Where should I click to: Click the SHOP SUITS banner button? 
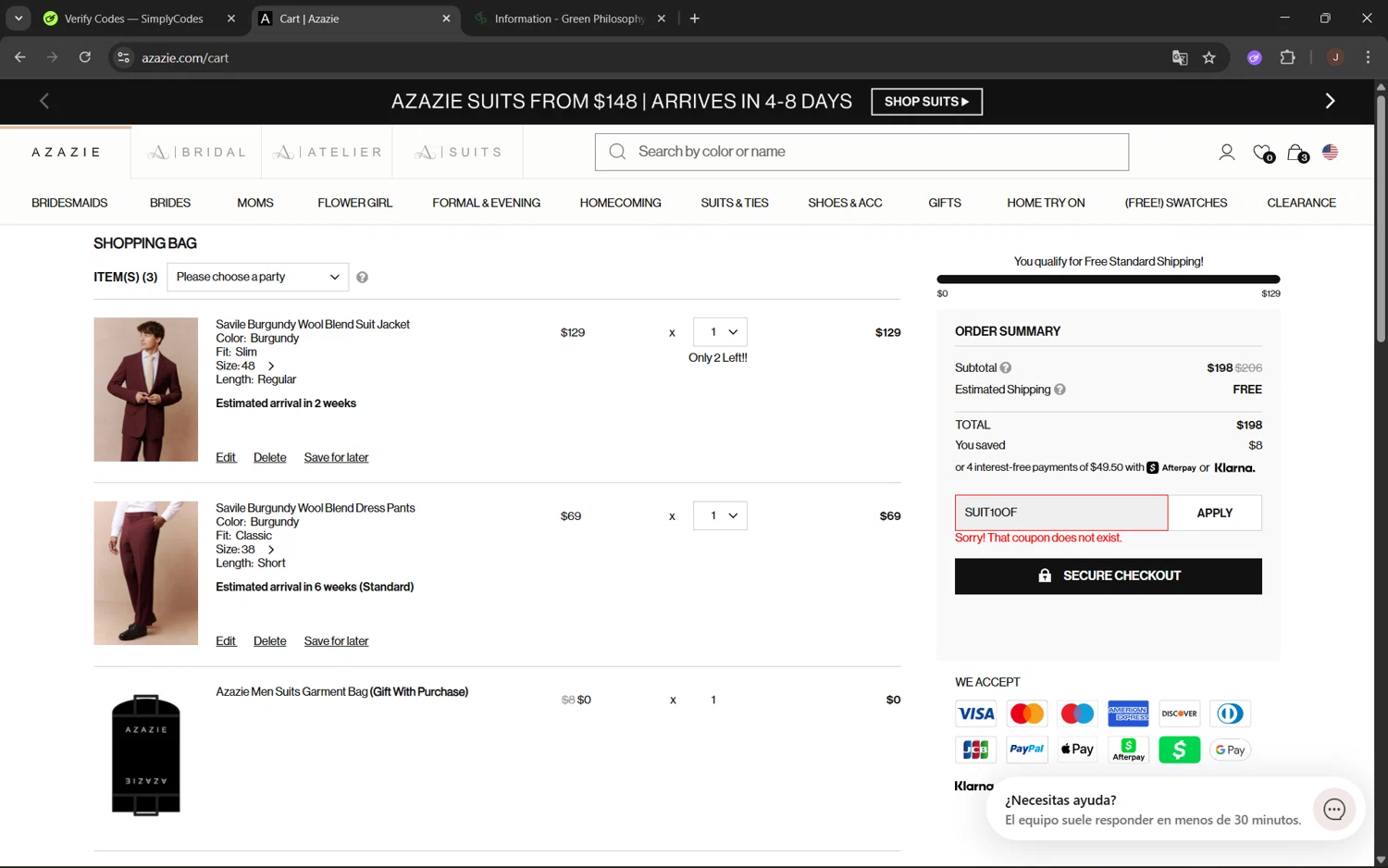click(x=926, y=102)
